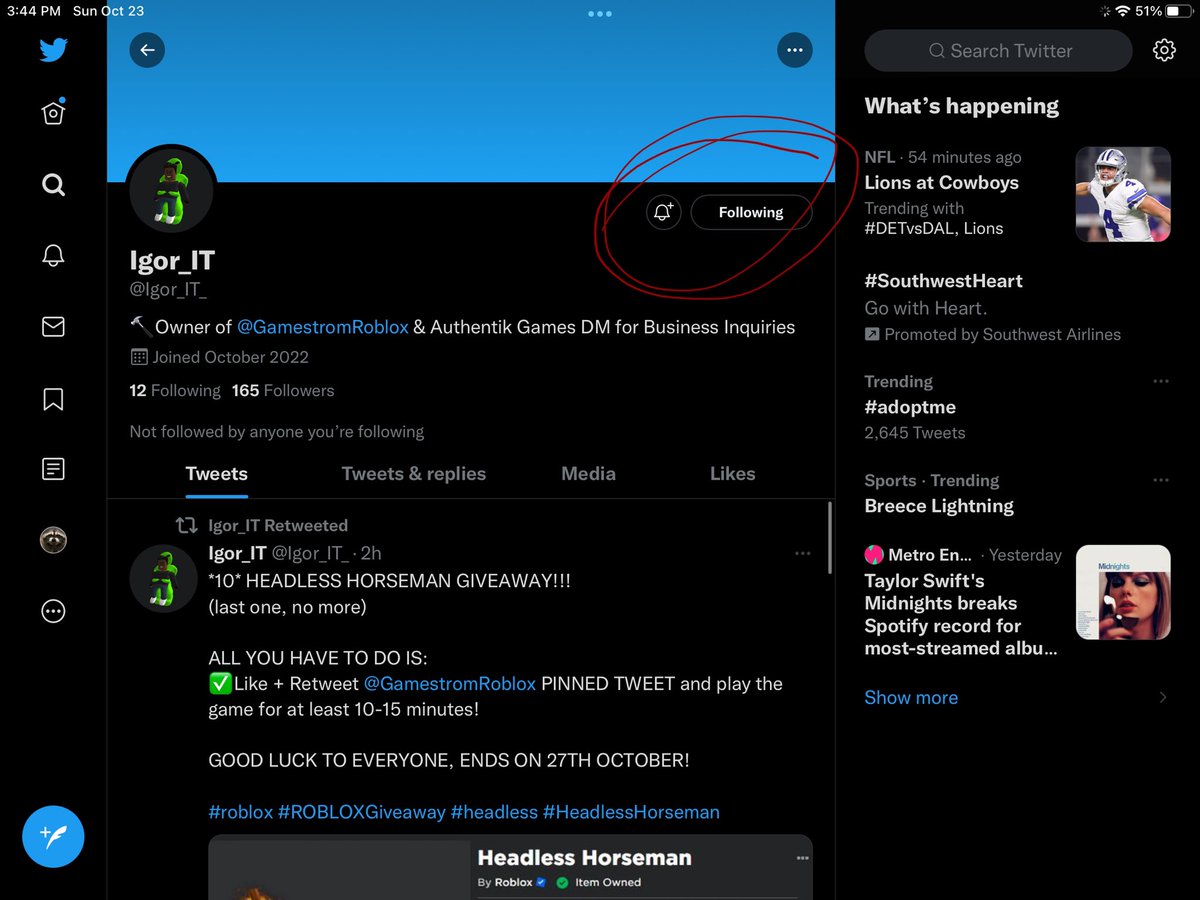This screenshot has height=900, width=1200.
Task: Open Igor_IT Retweeted label
Action: [278, 525]
